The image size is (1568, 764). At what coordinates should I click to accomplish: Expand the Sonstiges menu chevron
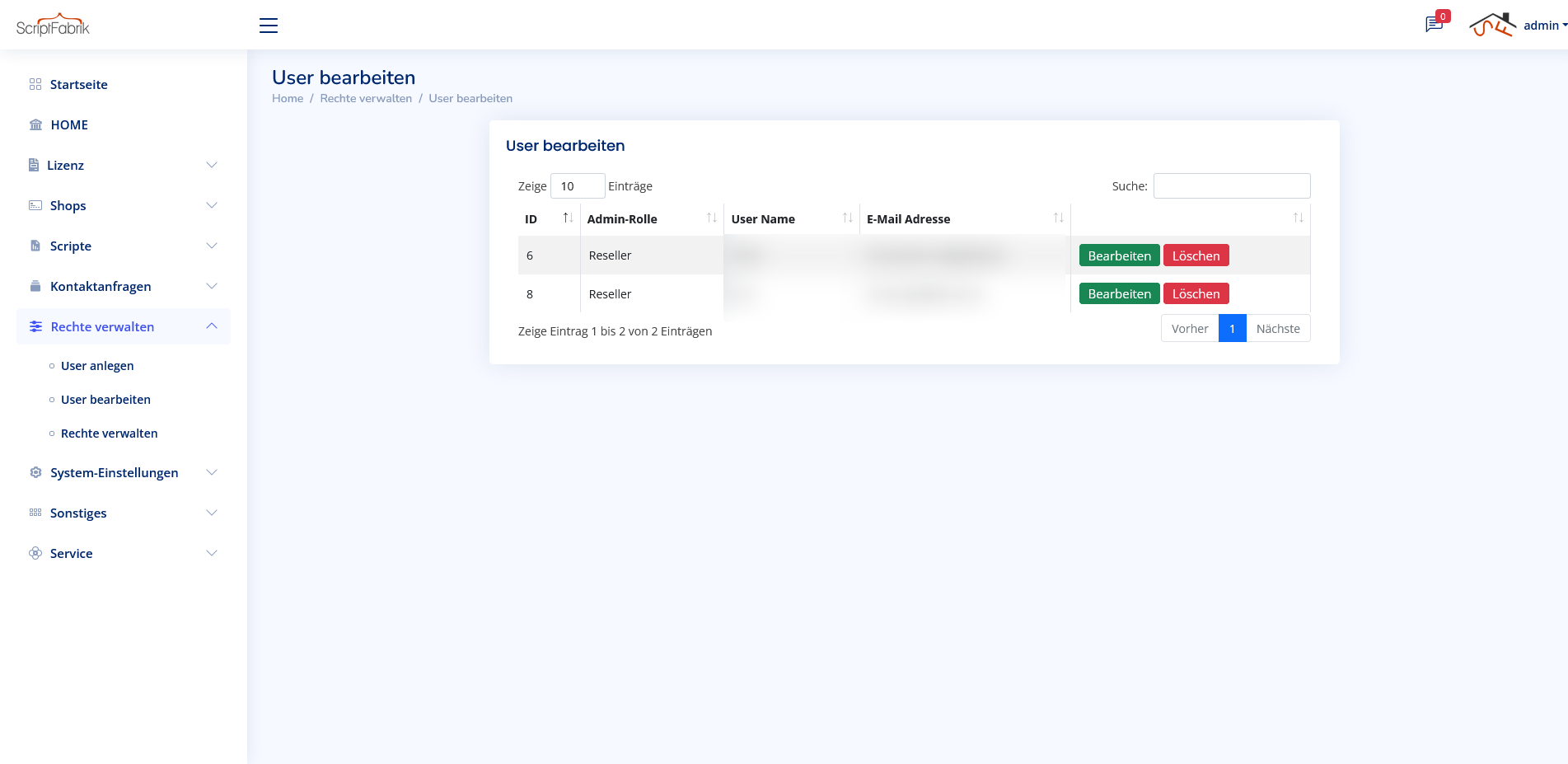[x=212, y=513]
